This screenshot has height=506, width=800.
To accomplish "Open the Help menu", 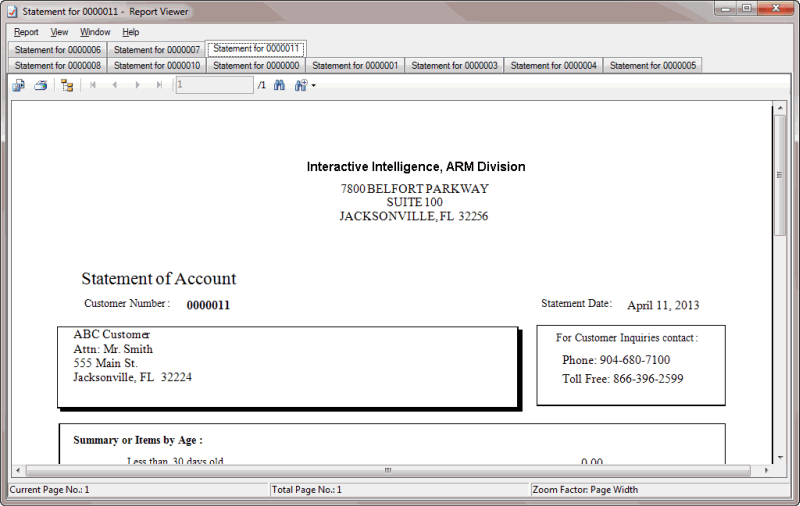I will [131, 32].
